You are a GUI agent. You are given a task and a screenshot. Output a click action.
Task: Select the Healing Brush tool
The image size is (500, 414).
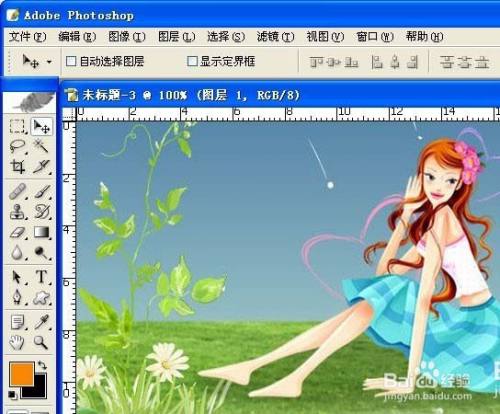point(17,192)
